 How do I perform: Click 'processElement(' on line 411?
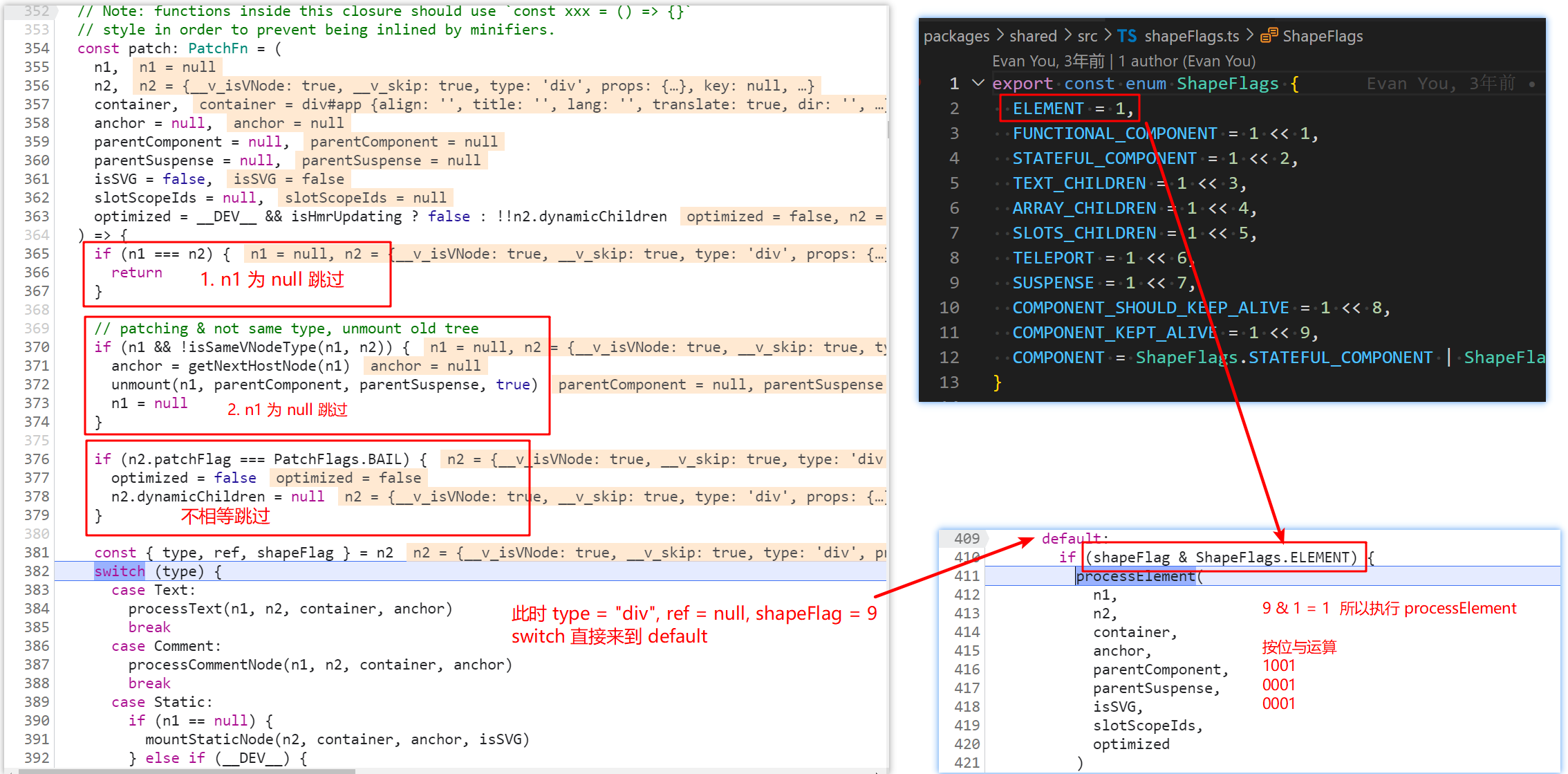(x=1139, y=576)
